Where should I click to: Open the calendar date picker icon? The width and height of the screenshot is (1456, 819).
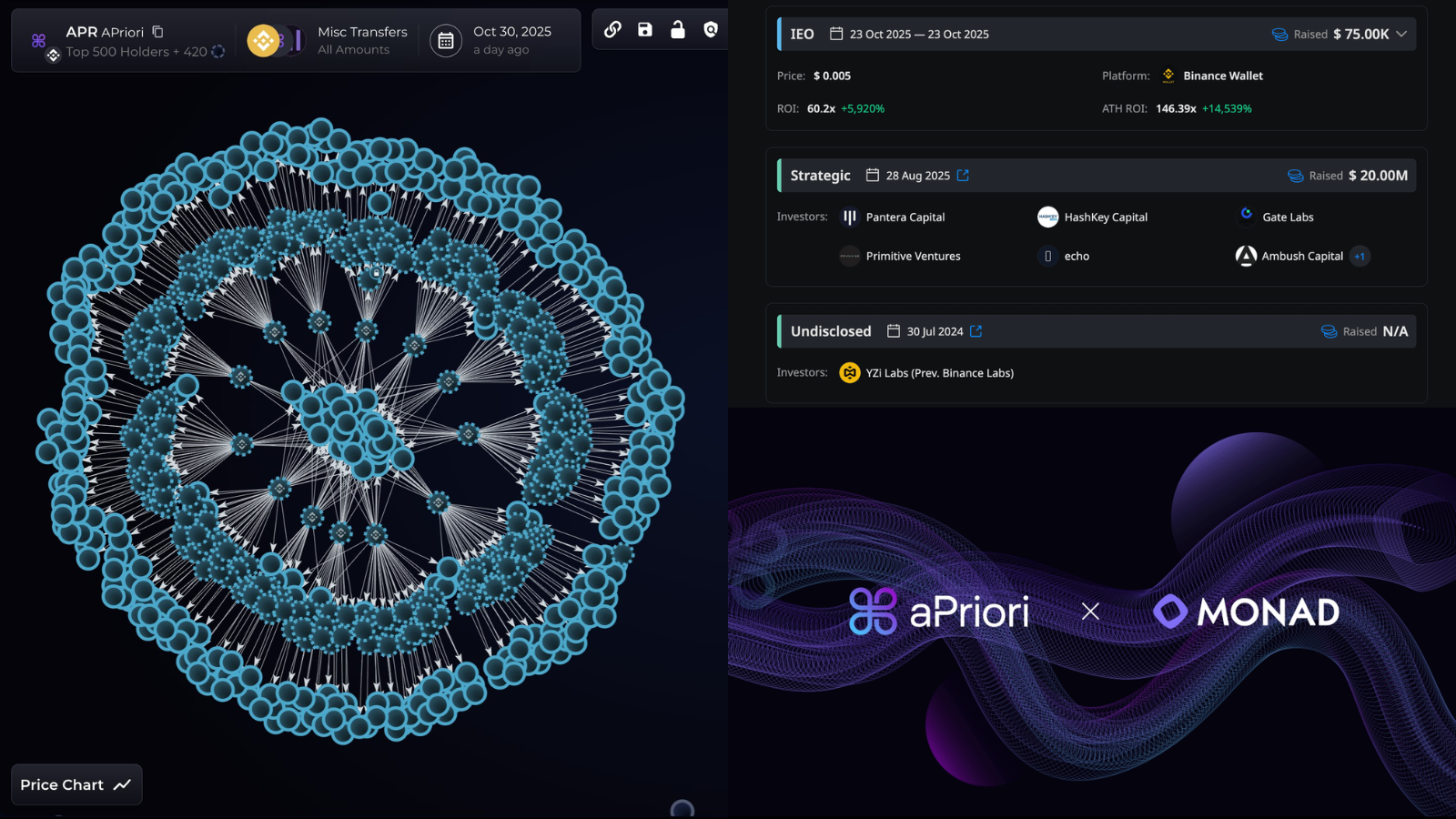[x=446, y=41]
